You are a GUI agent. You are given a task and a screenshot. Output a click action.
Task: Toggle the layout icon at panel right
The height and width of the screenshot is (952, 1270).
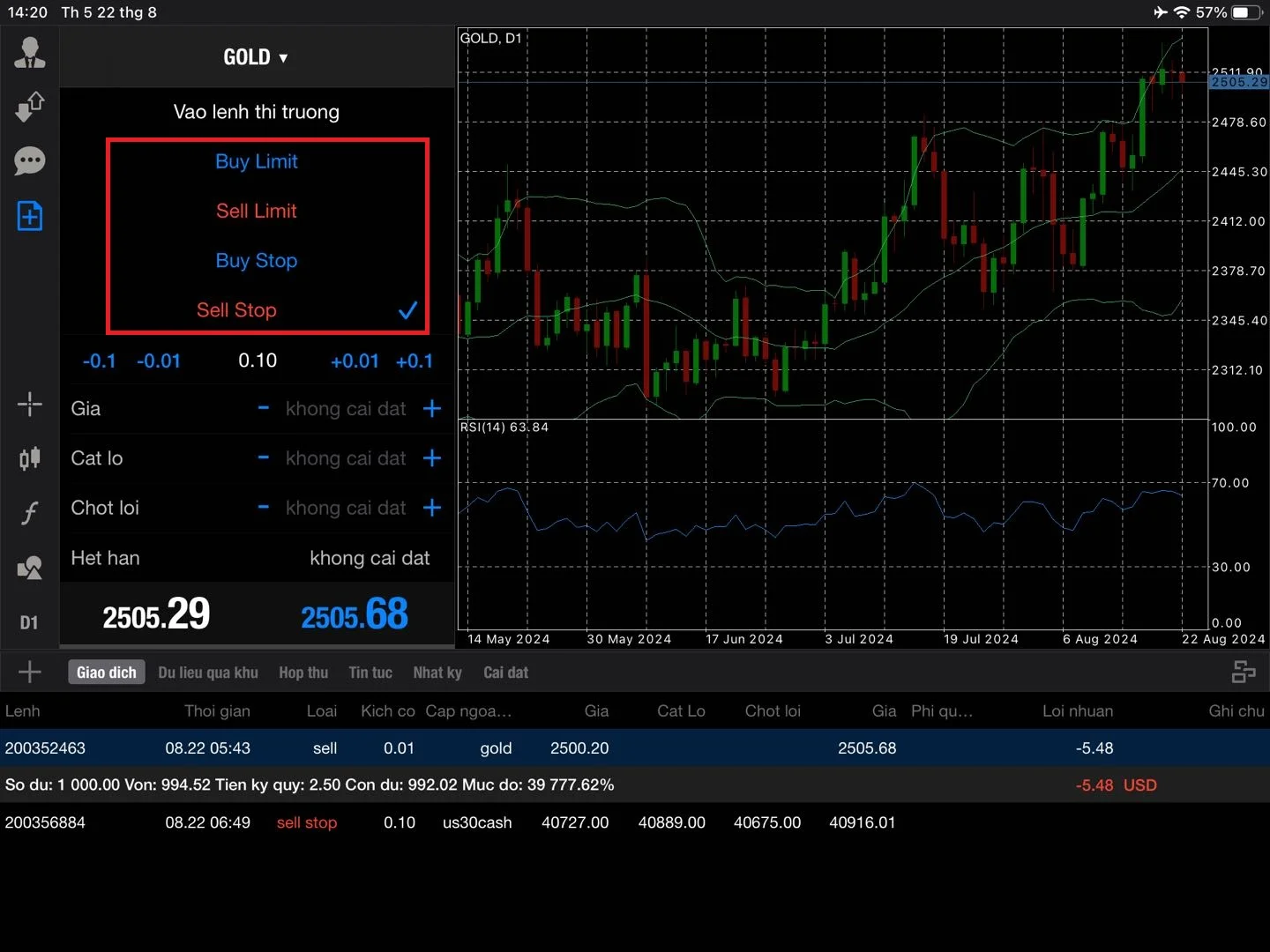1244,673
